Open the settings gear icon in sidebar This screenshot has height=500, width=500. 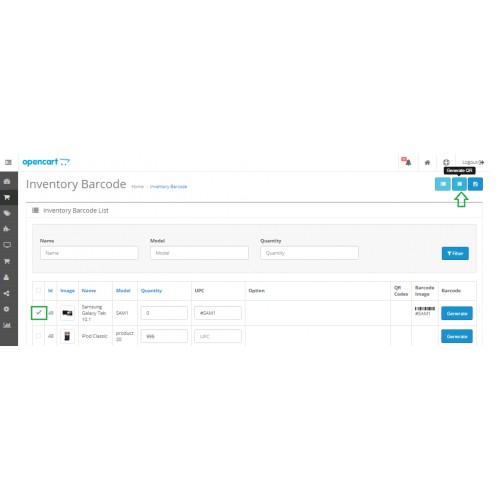click(x=6, y=309)
